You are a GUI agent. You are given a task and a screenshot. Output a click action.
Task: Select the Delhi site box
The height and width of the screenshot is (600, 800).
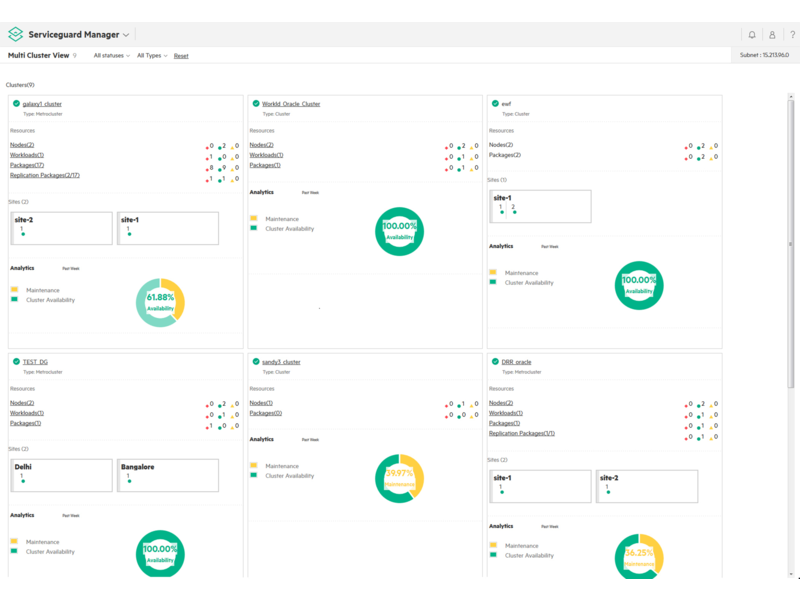[x=62, y=476]
